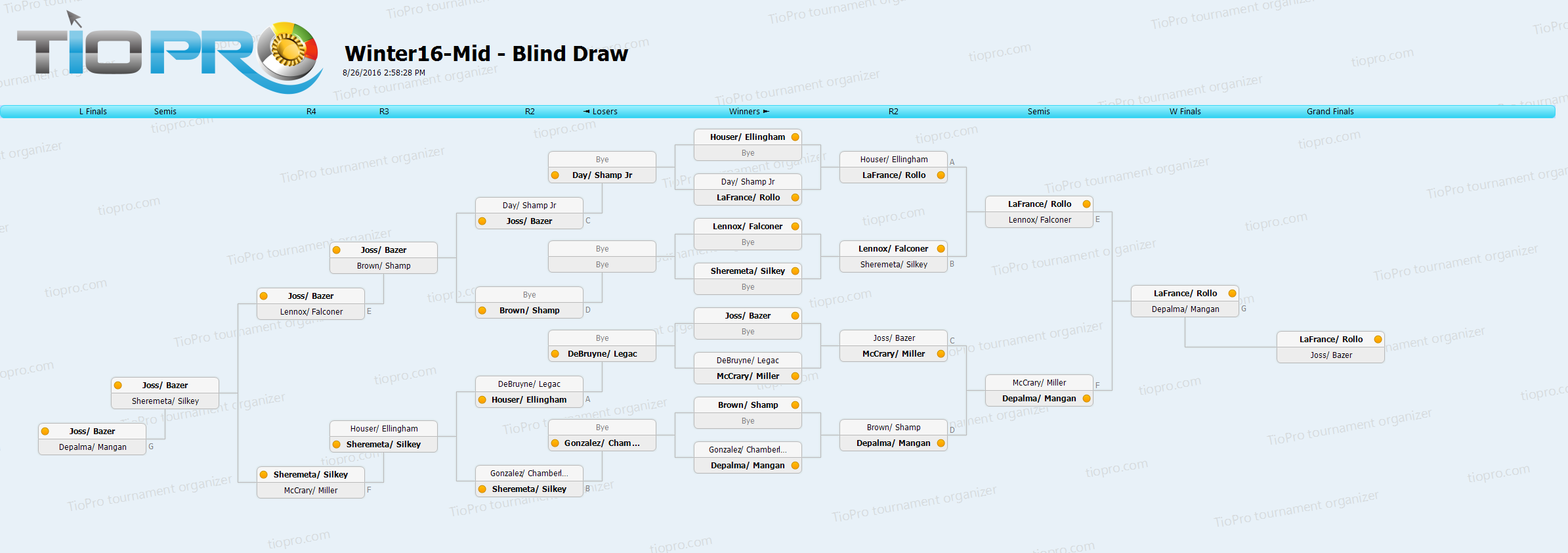
Task: Select the orange dot next to Gonzalez/ Cham...
Action: pyautogui.click(x=555, y=443)
